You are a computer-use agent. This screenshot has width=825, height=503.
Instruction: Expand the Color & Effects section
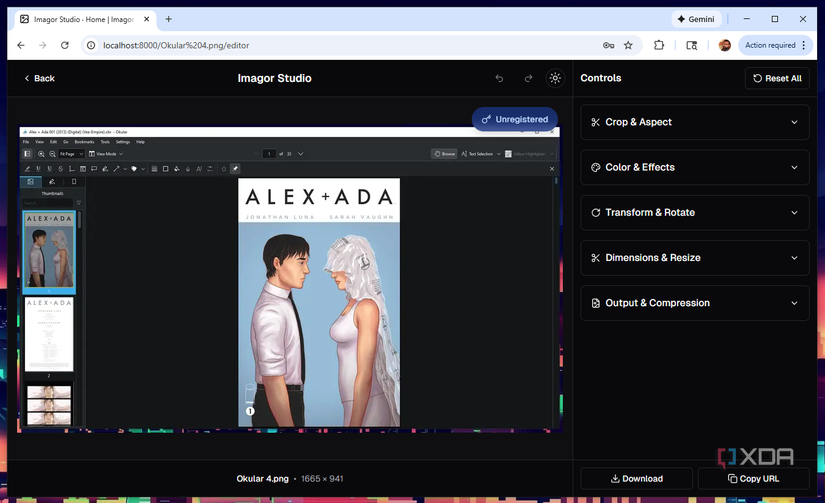point(695,167)
